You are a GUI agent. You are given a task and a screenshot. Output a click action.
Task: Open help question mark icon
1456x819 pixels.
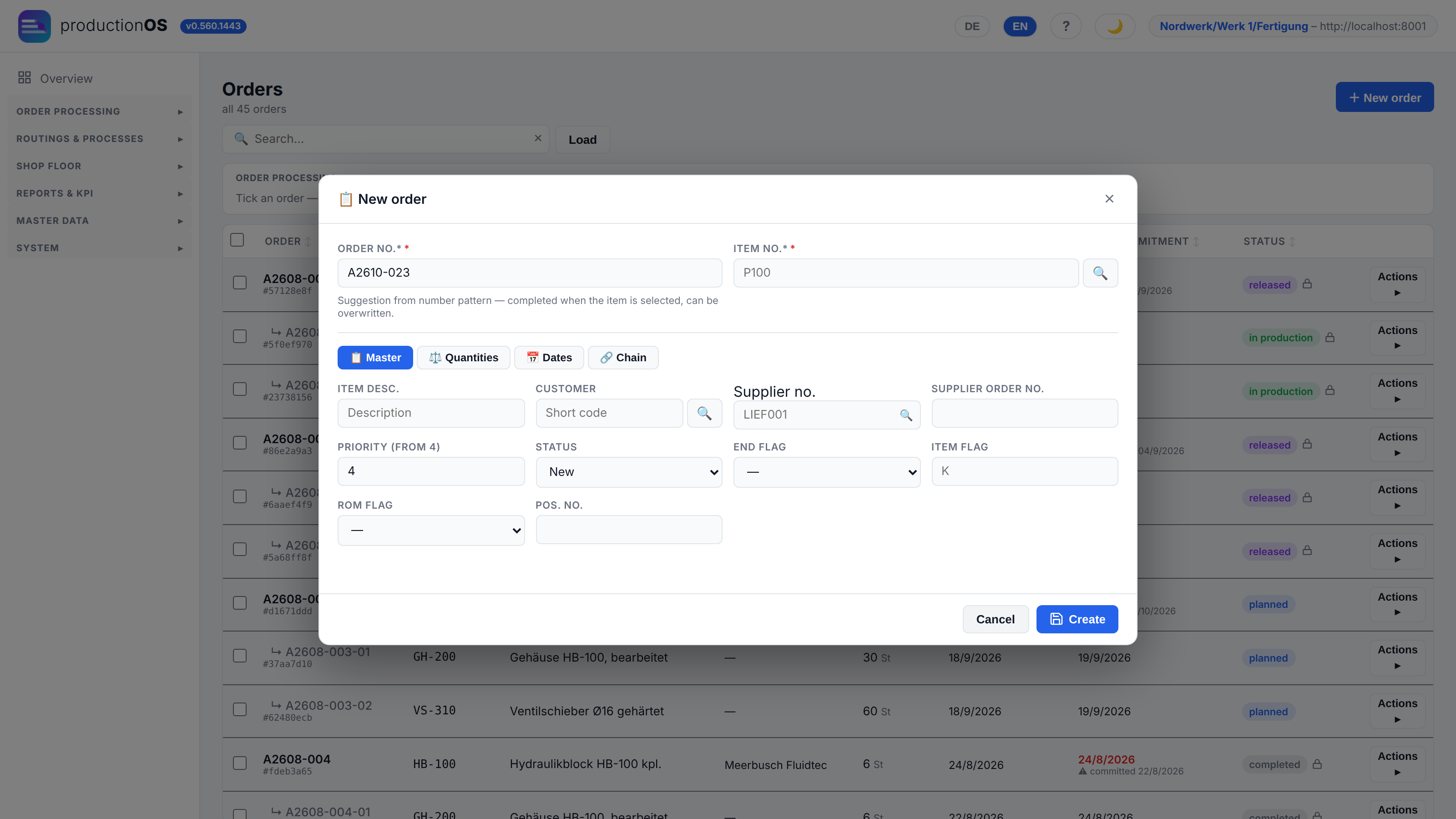[1066, 26]
